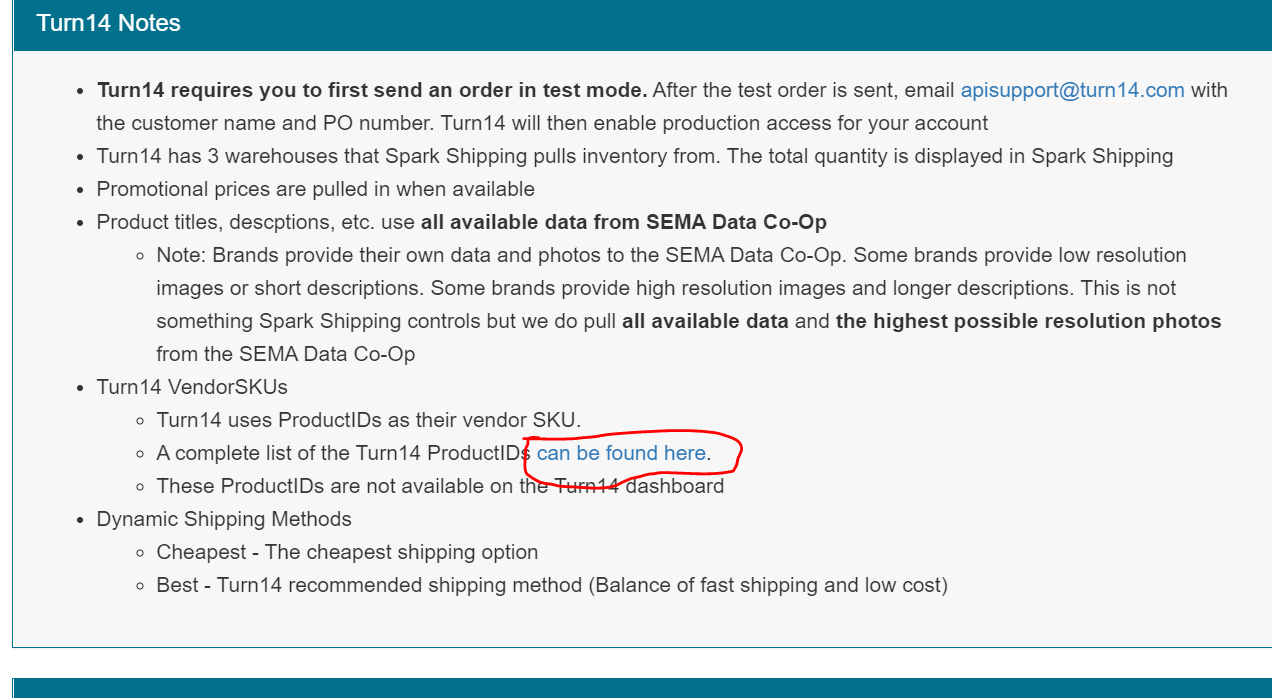Click the "Dynamic Shipping Methods" bullet item

coord(224,519)
